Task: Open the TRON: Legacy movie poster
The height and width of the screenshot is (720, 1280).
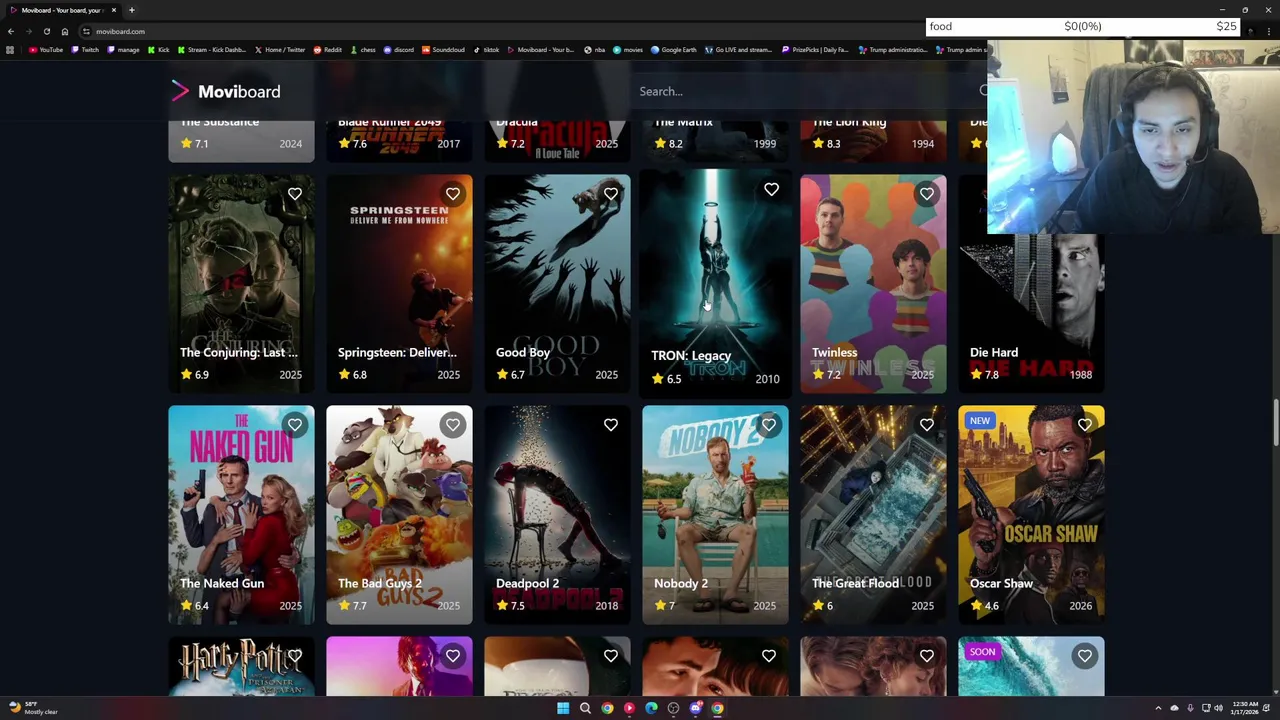Action: (x=715, y=282)
